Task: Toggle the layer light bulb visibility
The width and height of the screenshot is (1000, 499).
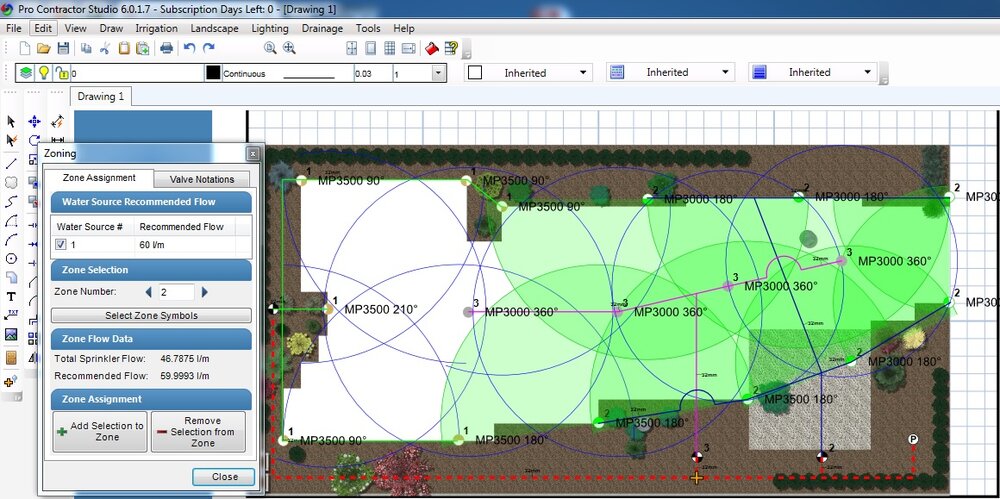Action: click(x=44, y=73)
